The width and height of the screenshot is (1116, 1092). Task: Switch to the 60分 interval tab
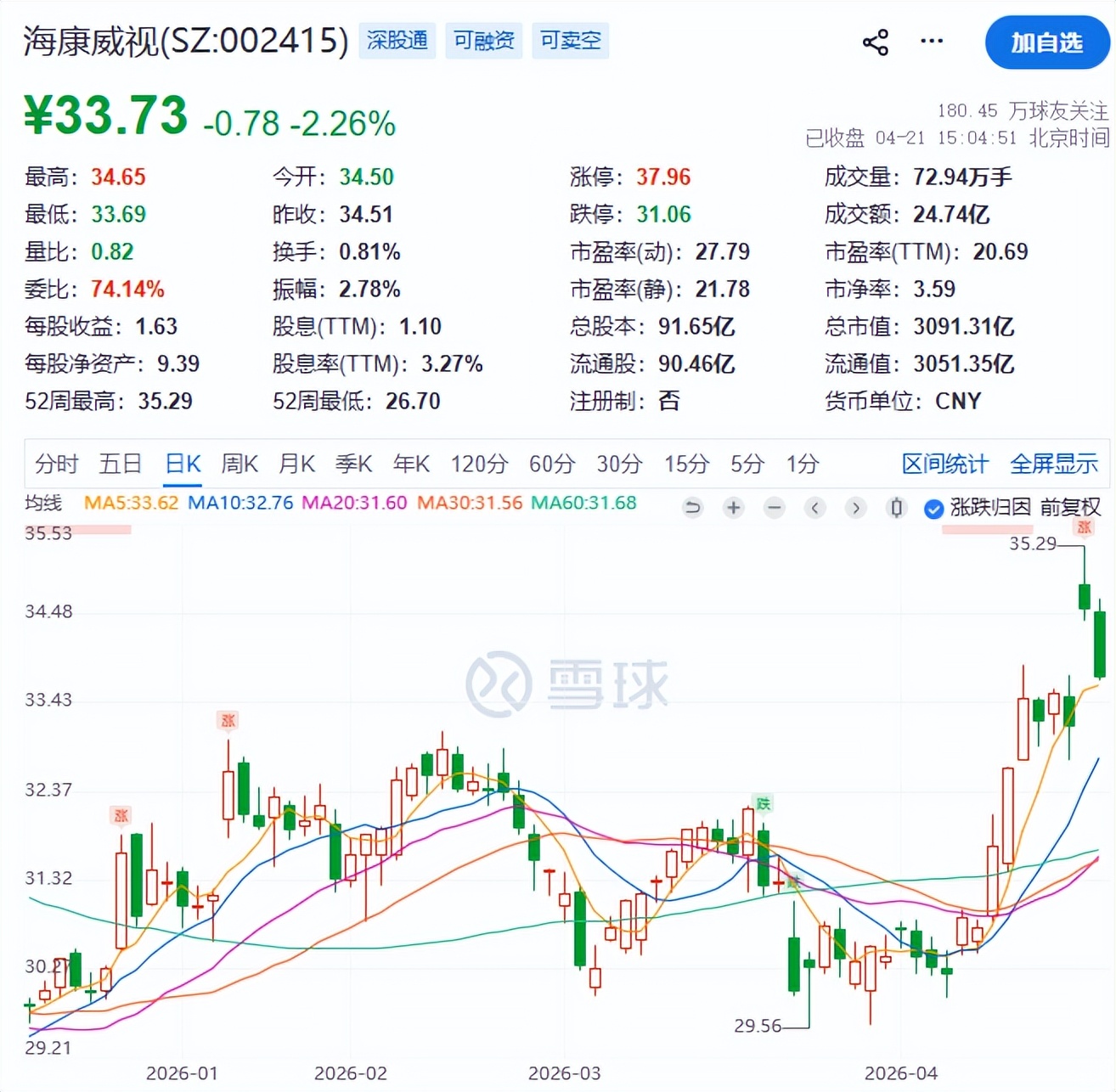pos(551,464)
